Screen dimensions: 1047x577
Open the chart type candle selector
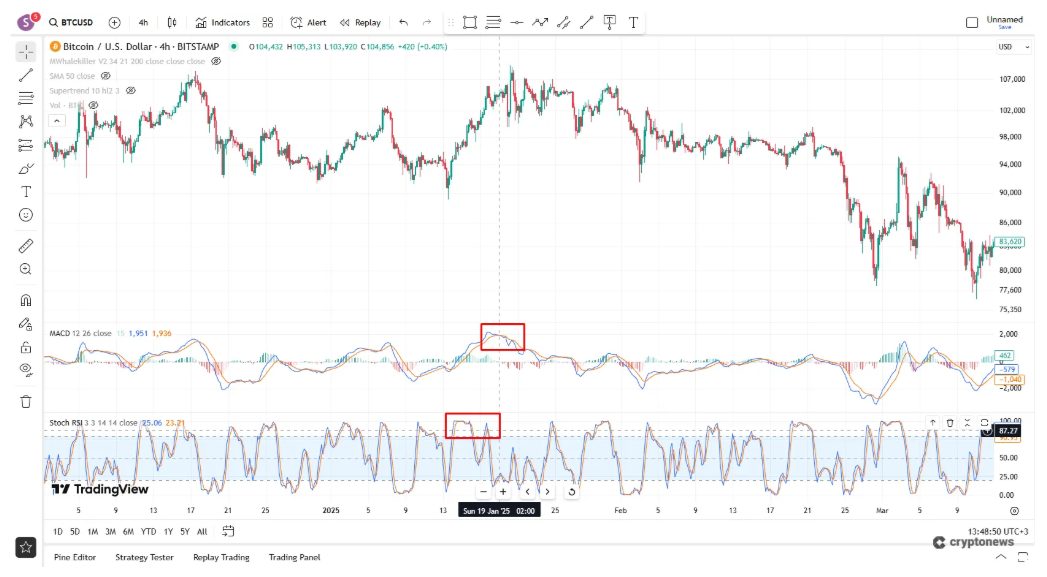(x=172, y=22)
